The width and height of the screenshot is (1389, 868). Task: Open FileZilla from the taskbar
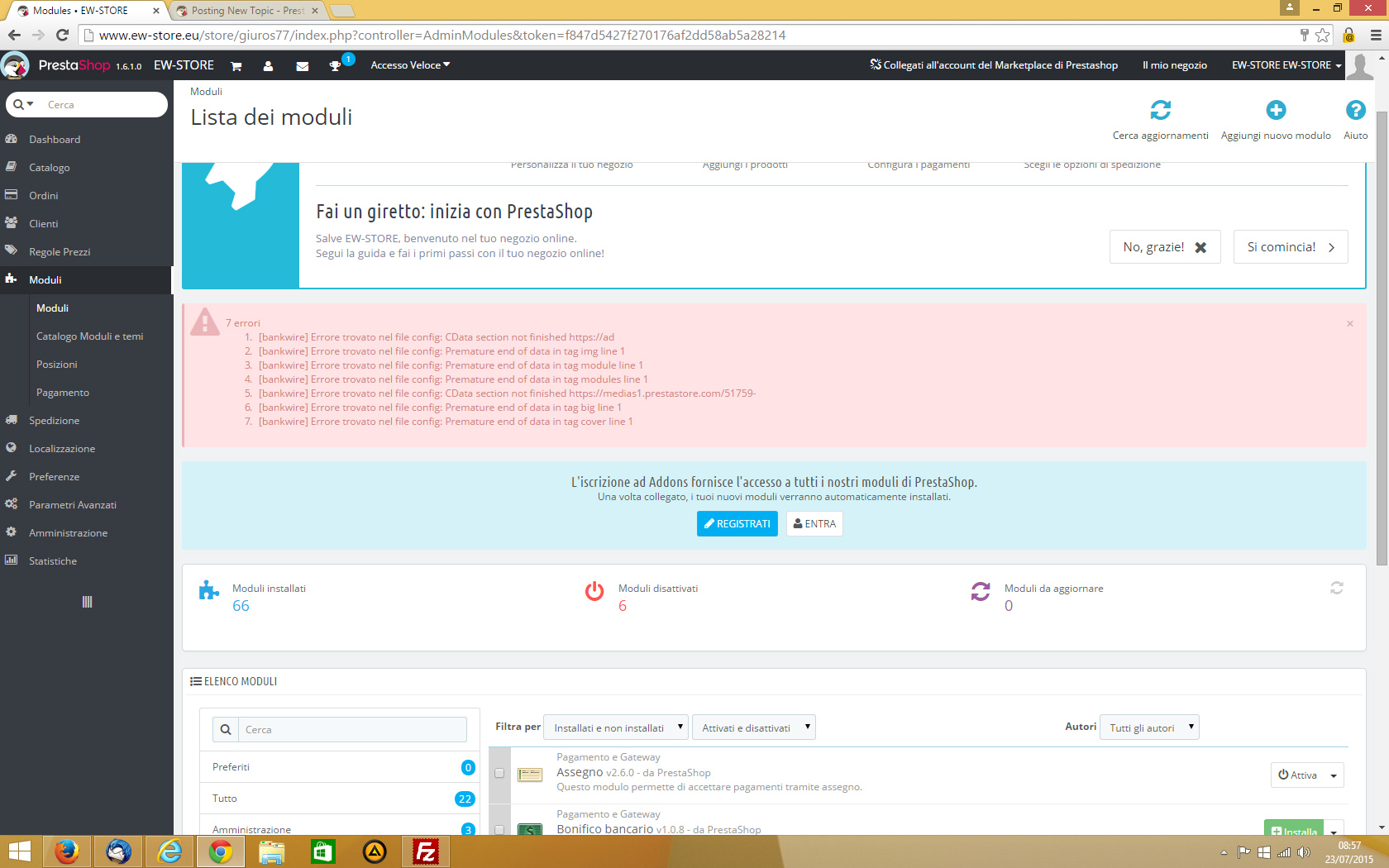(426, 851)
